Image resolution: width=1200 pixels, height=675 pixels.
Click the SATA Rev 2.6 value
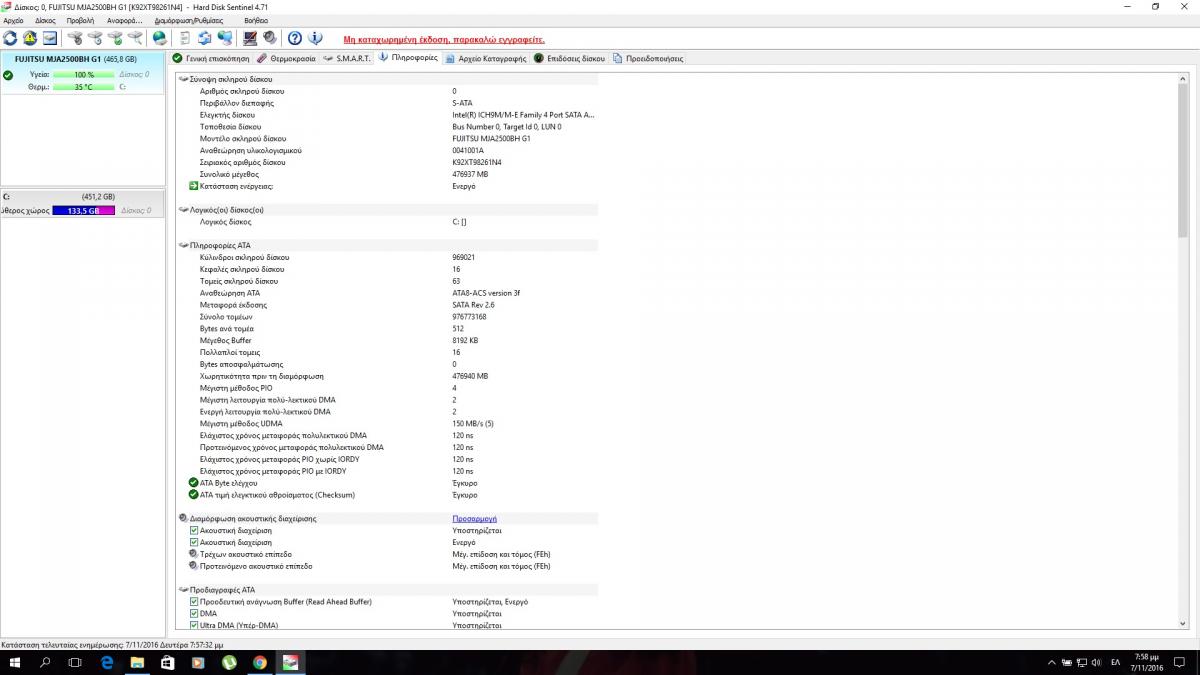pyautogui.click(x=474, y=305)
